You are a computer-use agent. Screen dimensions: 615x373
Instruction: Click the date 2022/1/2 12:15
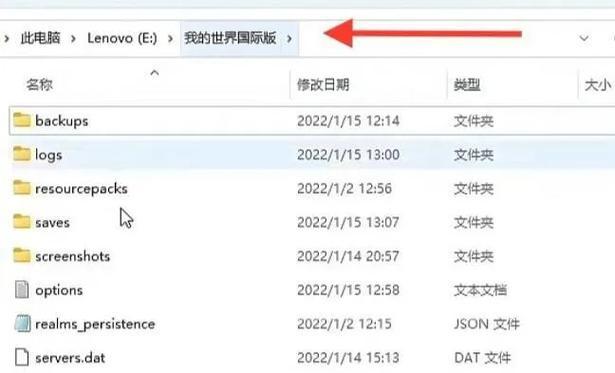click(344, 324)
